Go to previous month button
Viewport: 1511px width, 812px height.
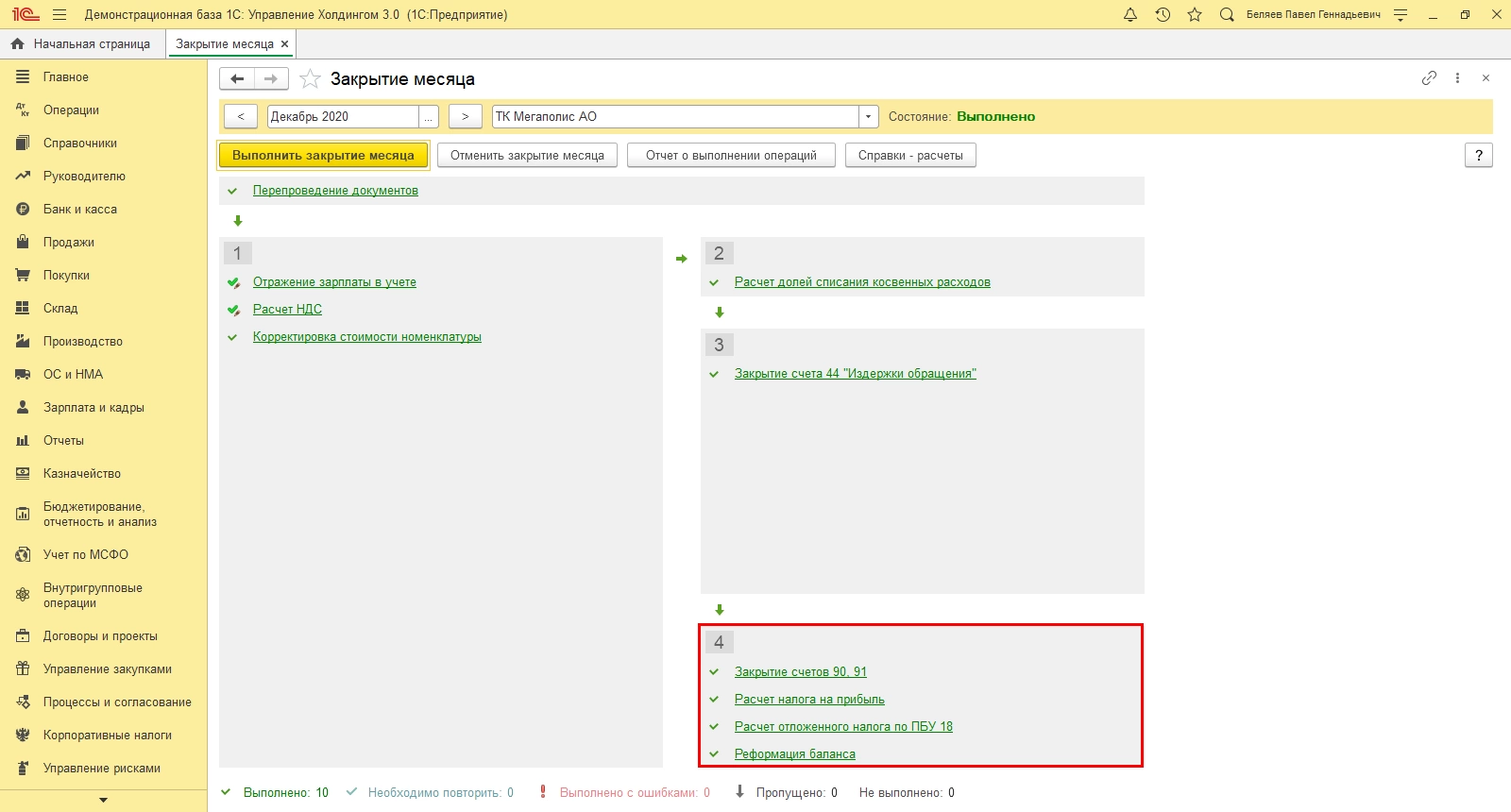click(241, 116)
